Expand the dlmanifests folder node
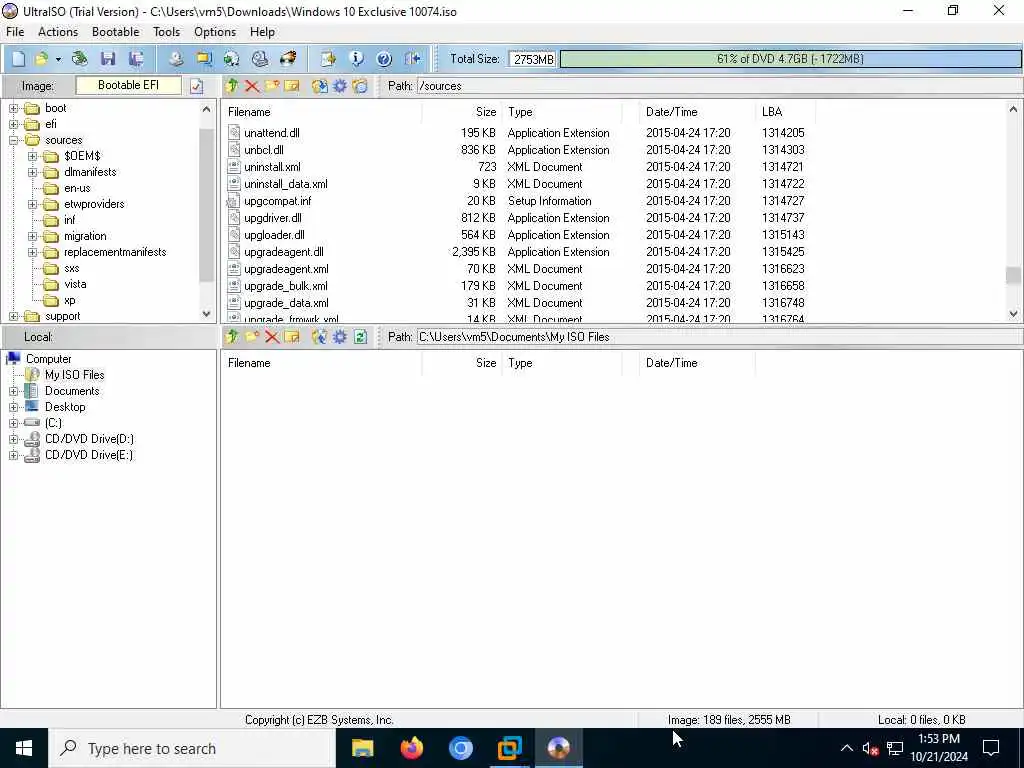The width and height of the screenshot is (1024, 768). pyautogui.click(x=33, y=172)
